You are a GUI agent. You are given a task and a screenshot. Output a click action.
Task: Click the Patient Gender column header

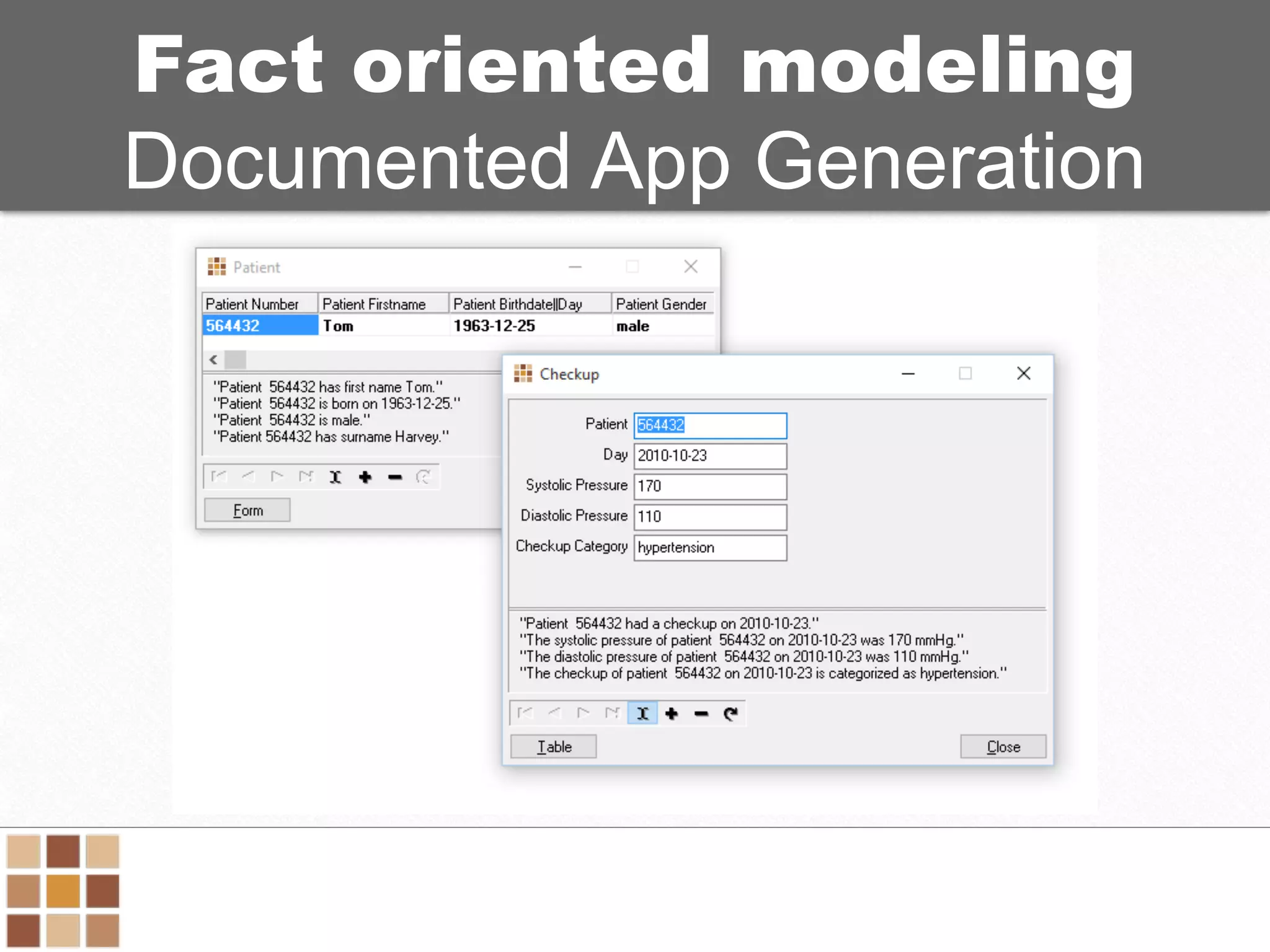tap(662, 304)
